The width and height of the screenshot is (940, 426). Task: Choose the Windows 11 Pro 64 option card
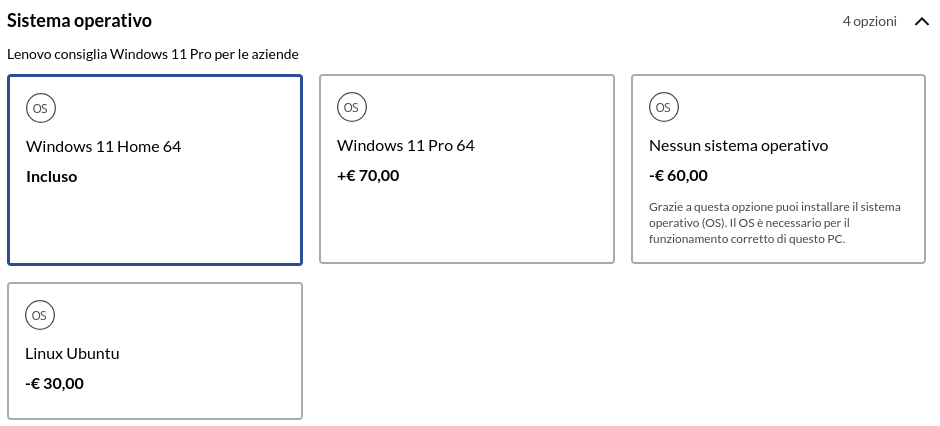point(467,169)
